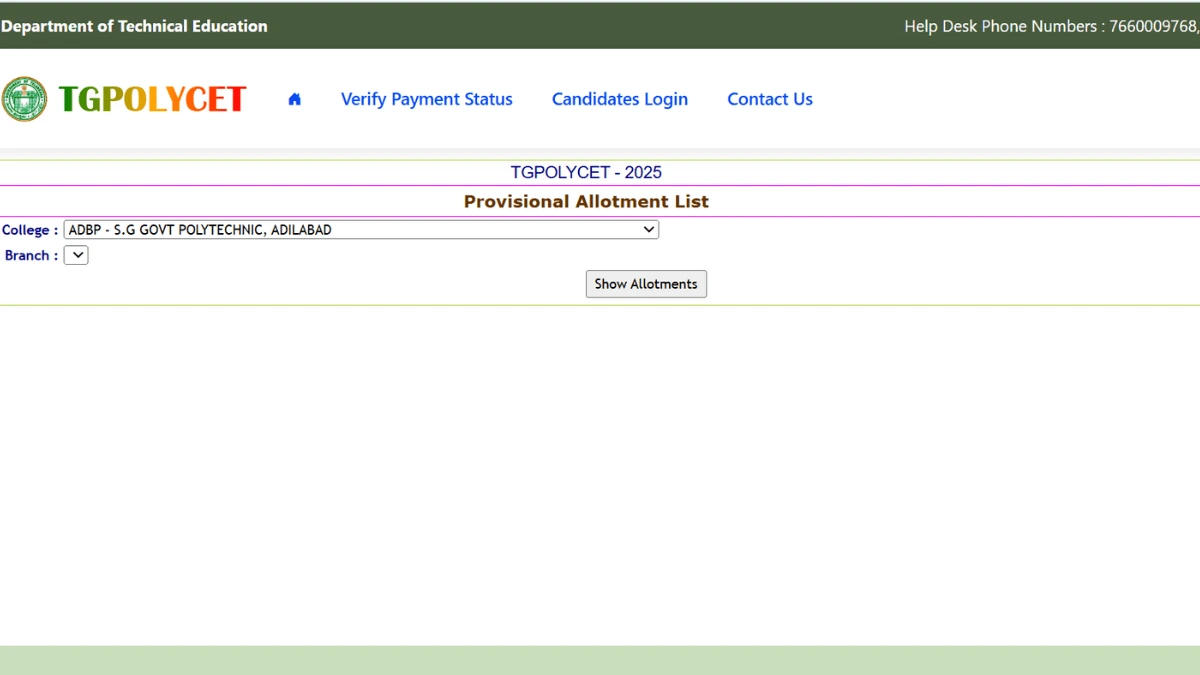1200x675 pixels.
Task: Click the 'College :' label
Action: click(x=30, y=230)
